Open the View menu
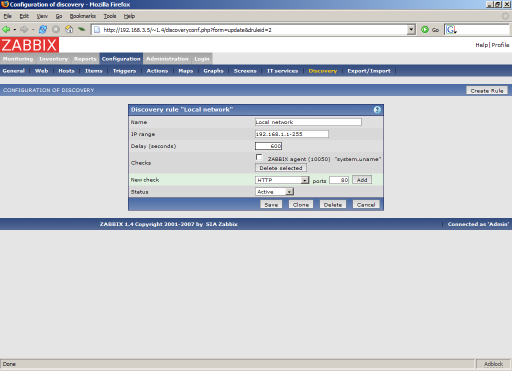This screenshot has width=512, height=371. click(x=42, y=16)
